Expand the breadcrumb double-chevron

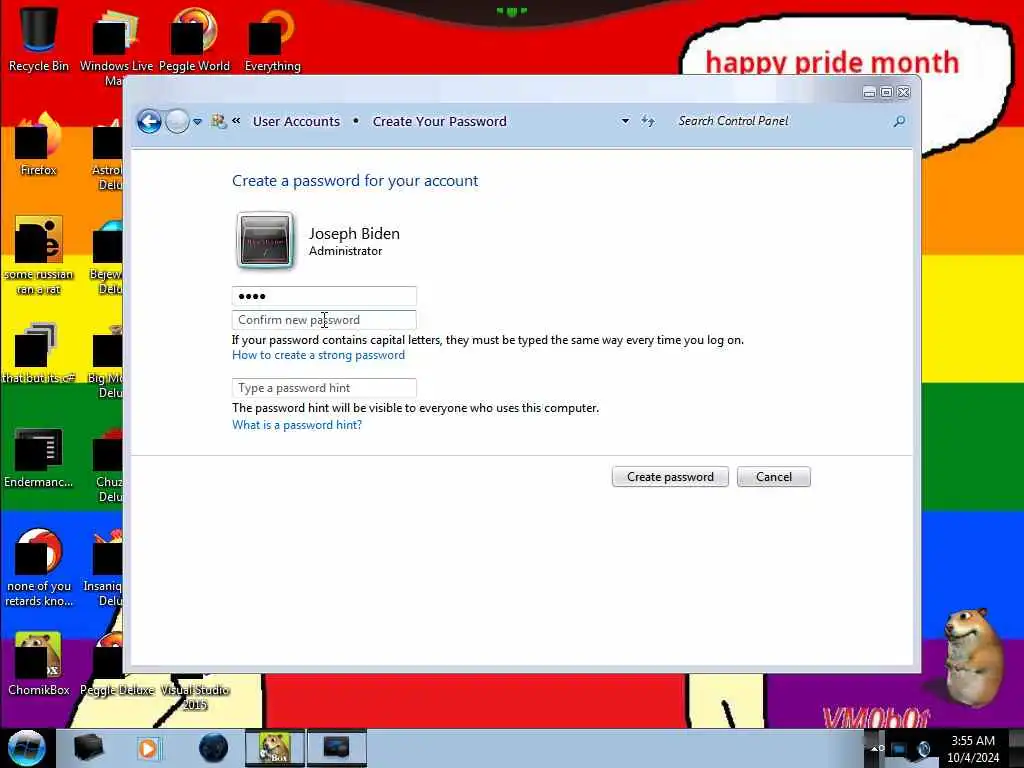tap(236, 121)
